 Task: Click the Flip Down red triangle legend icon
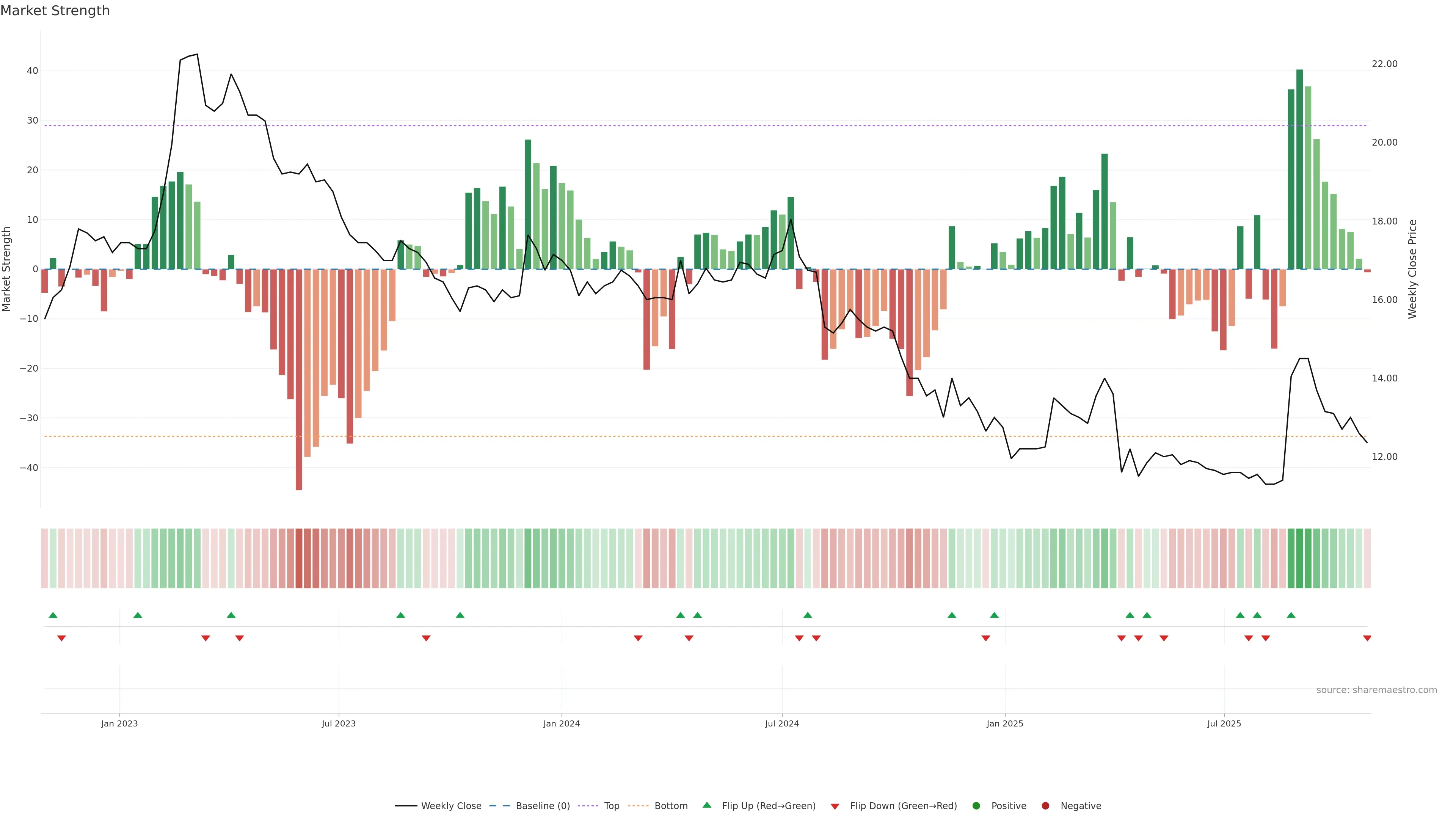(x=835, y=806)
